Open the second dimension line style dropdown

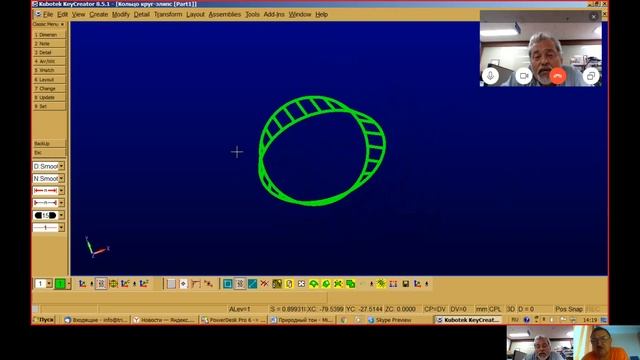tap(61, 203)
